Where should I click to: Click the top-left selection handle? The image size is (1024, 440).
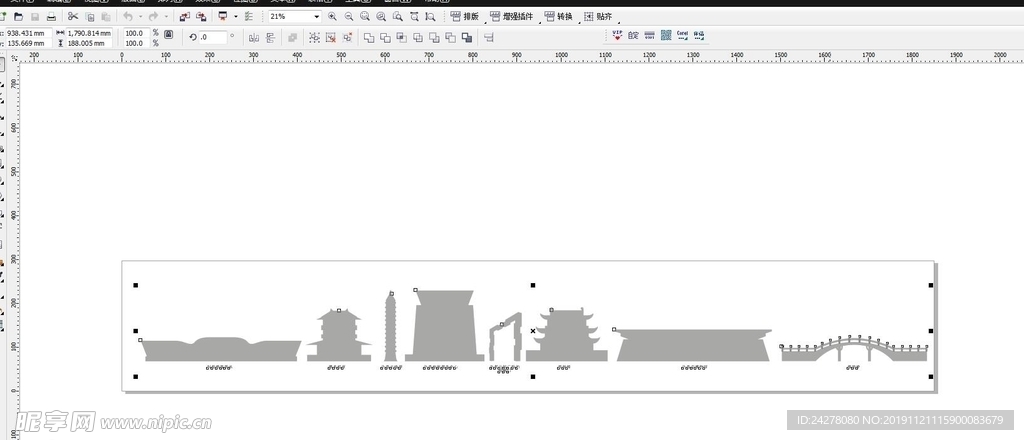point(136,285)
